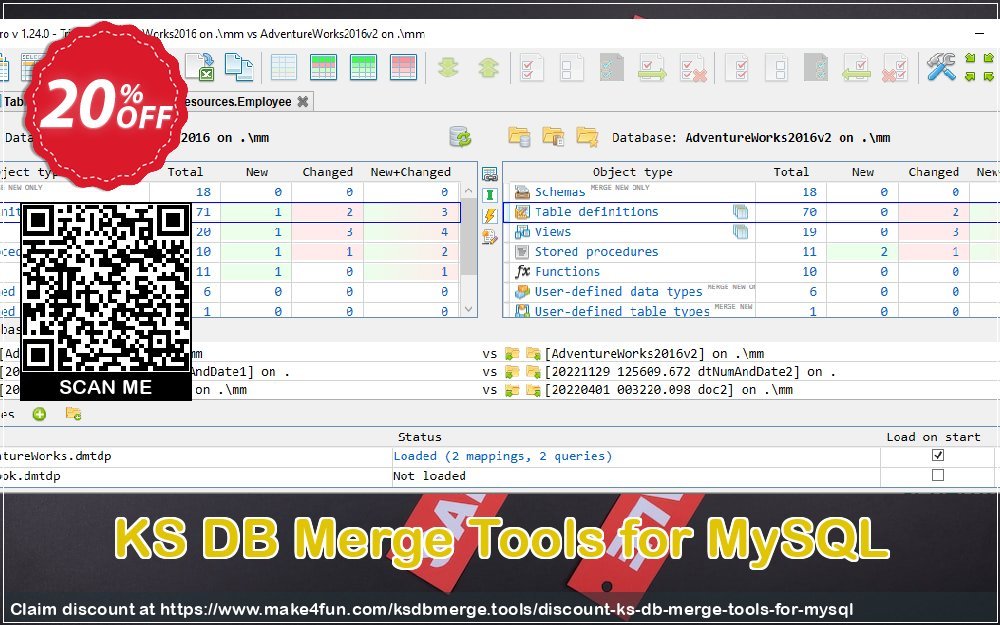Click the folder icon next to green plus
This screenshot has width=1000, height=625.
pos(73,414)
